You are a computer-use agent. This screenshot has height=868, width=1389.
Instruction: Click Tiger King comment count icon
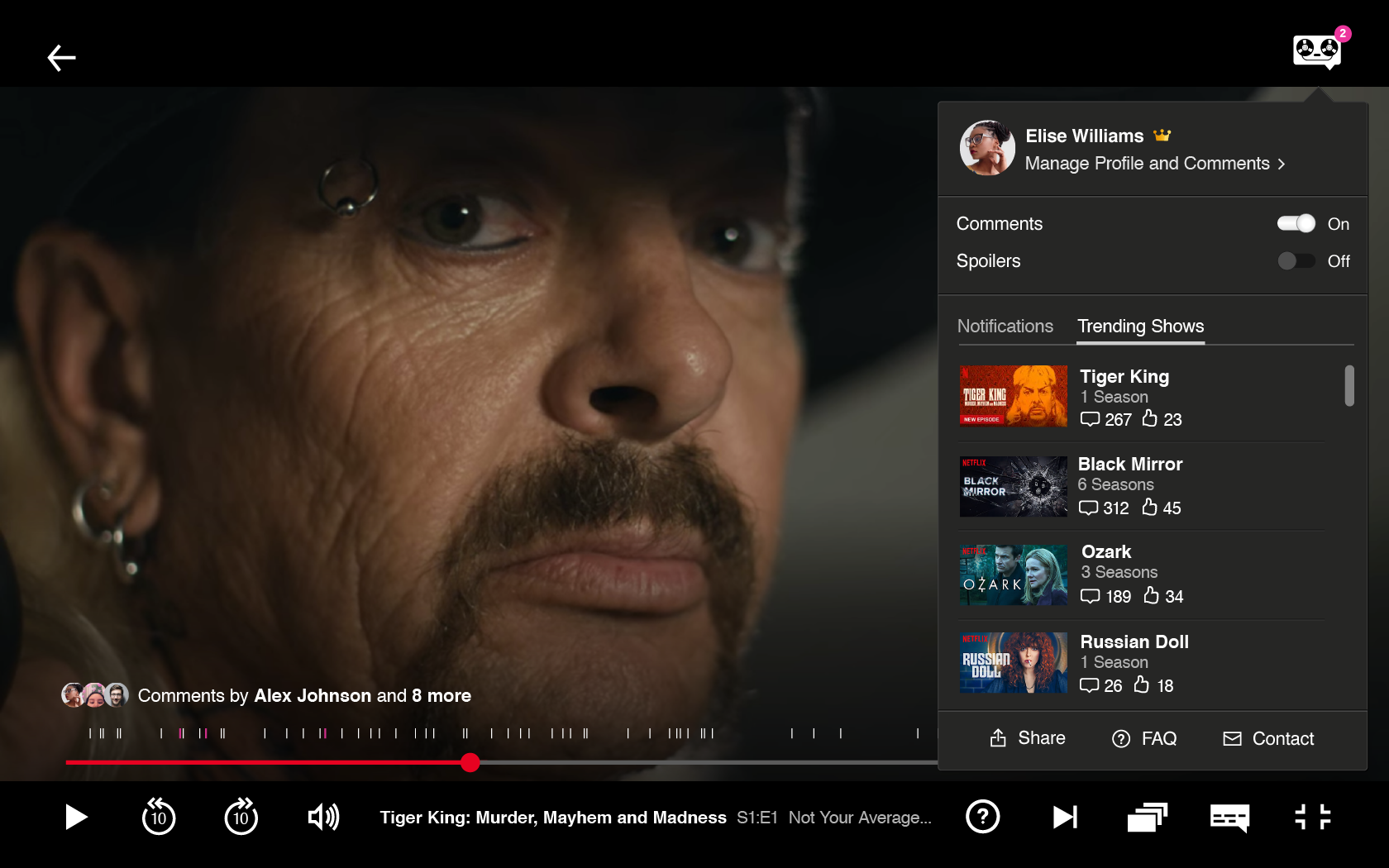click(1090, 419)
